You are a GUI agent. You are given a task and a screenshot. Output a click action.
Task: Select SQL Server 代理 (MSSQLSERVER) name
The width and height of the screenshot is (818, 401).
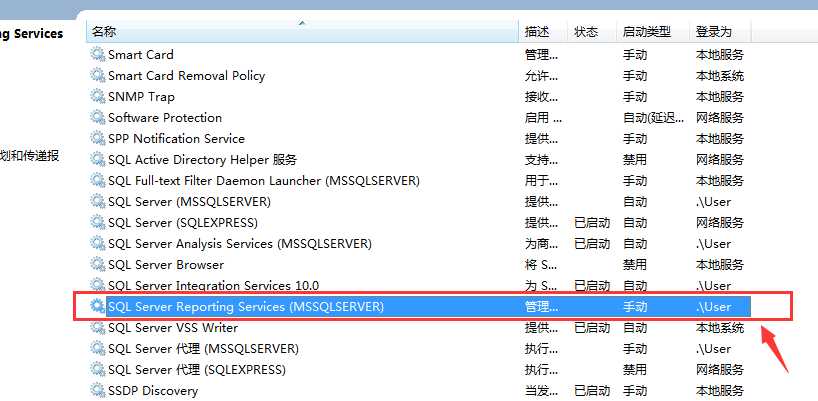pos(203,348)
